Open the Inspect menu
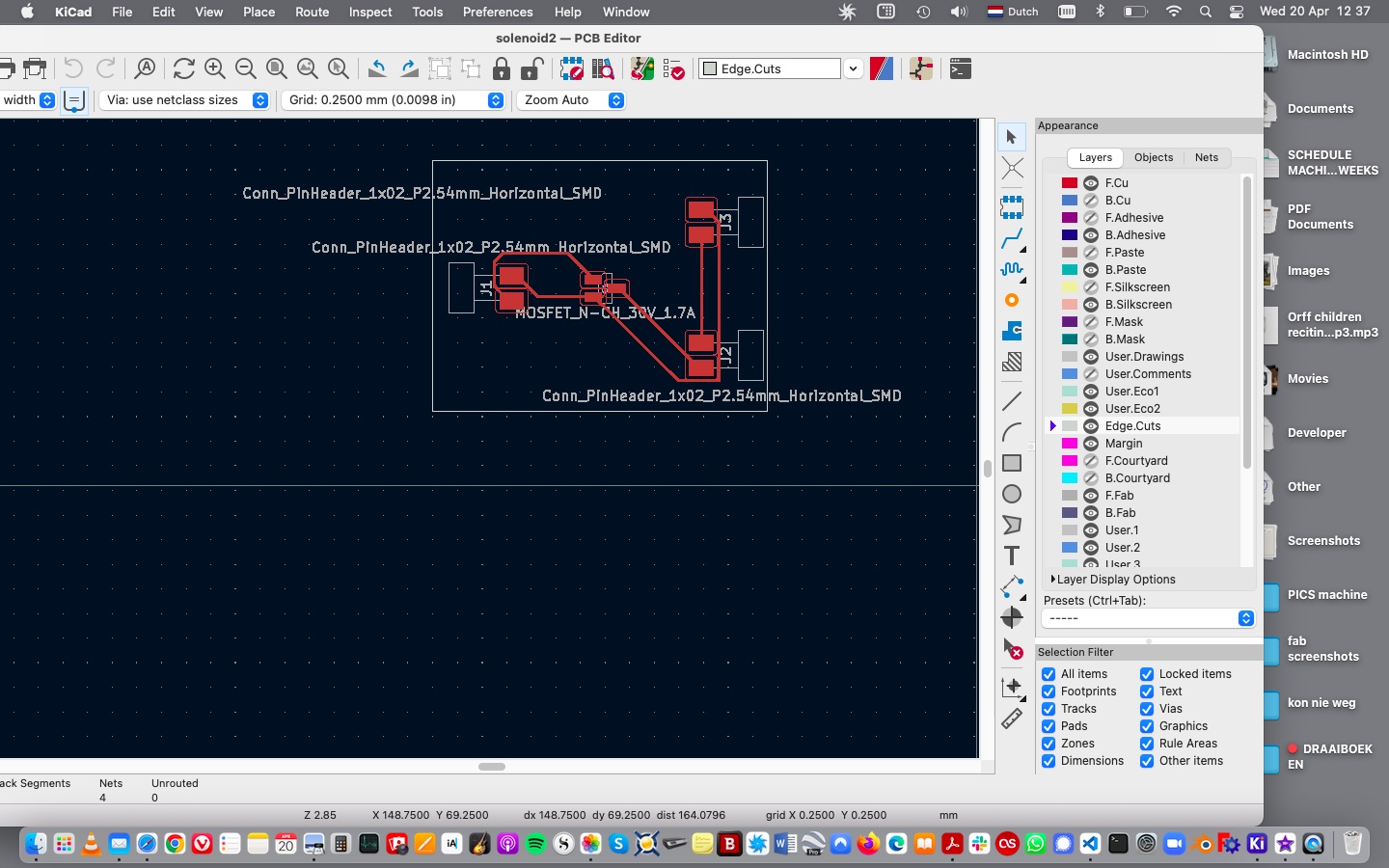This screenshot has width=1389, height=868. click(370, 12)
